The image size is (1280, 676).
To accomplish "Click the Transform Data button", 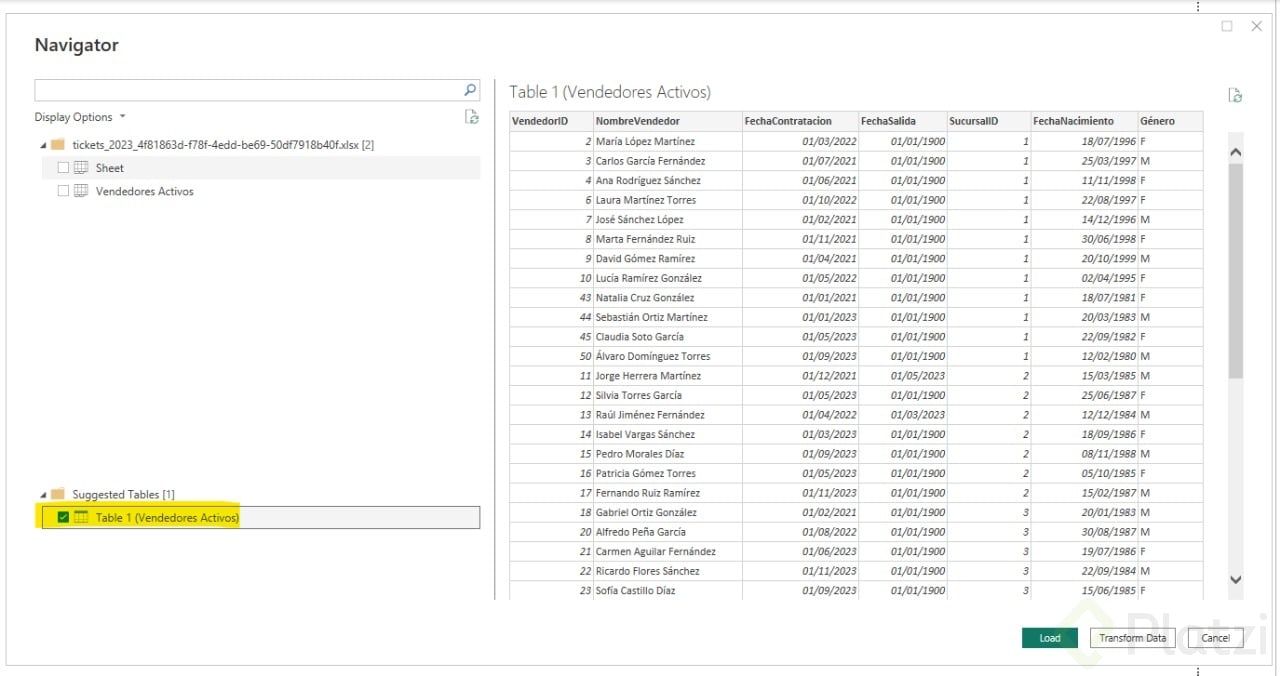I will [x=1132, y=638].
